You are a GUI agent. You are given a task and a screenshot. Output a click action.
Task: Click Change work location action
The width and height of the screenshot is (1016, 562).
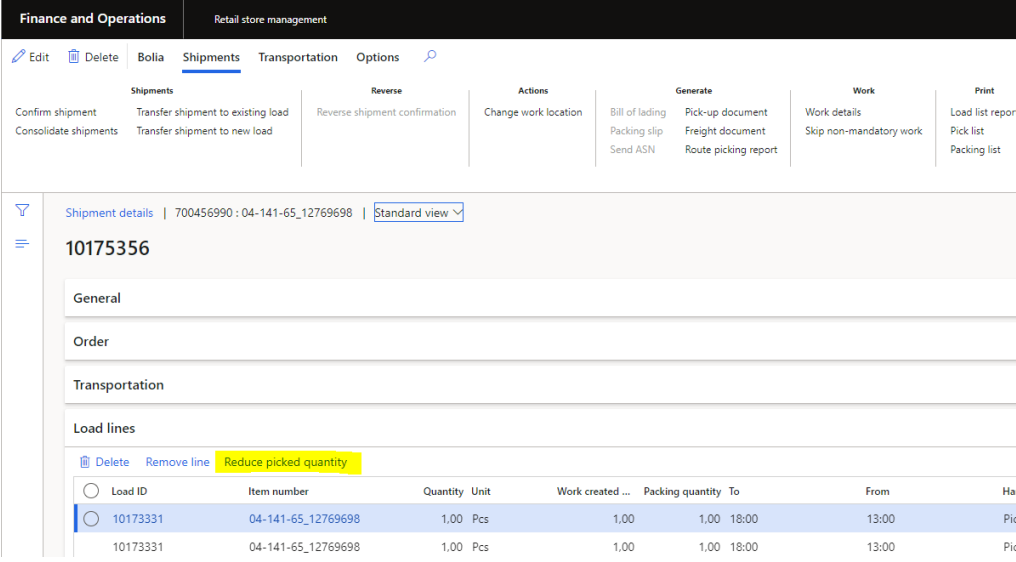[533, 112]
